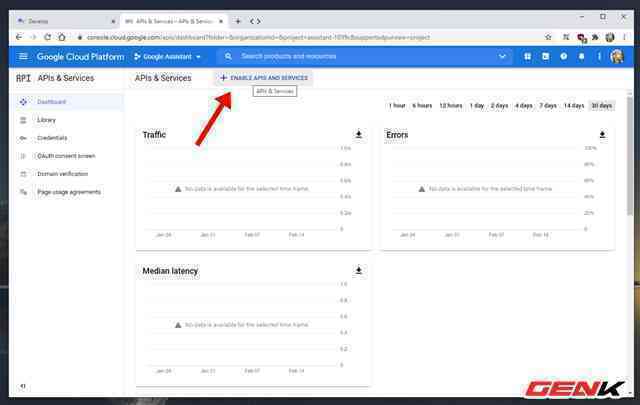Click the page vertical scrollbar
The height and width of the screenshot is (405, 640).
(630, 155)
